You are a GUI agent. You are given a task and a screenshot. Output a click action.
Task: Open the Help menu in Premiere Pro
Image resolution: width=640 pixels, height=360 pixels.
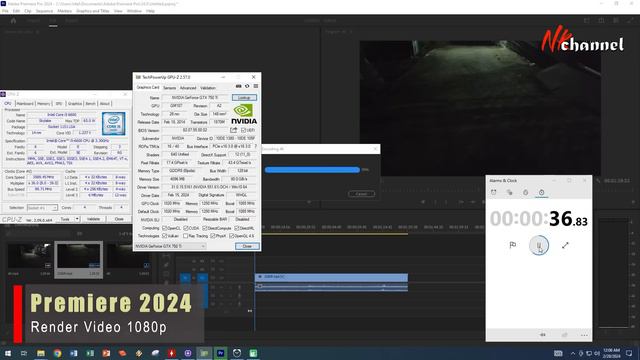(150, 11)
